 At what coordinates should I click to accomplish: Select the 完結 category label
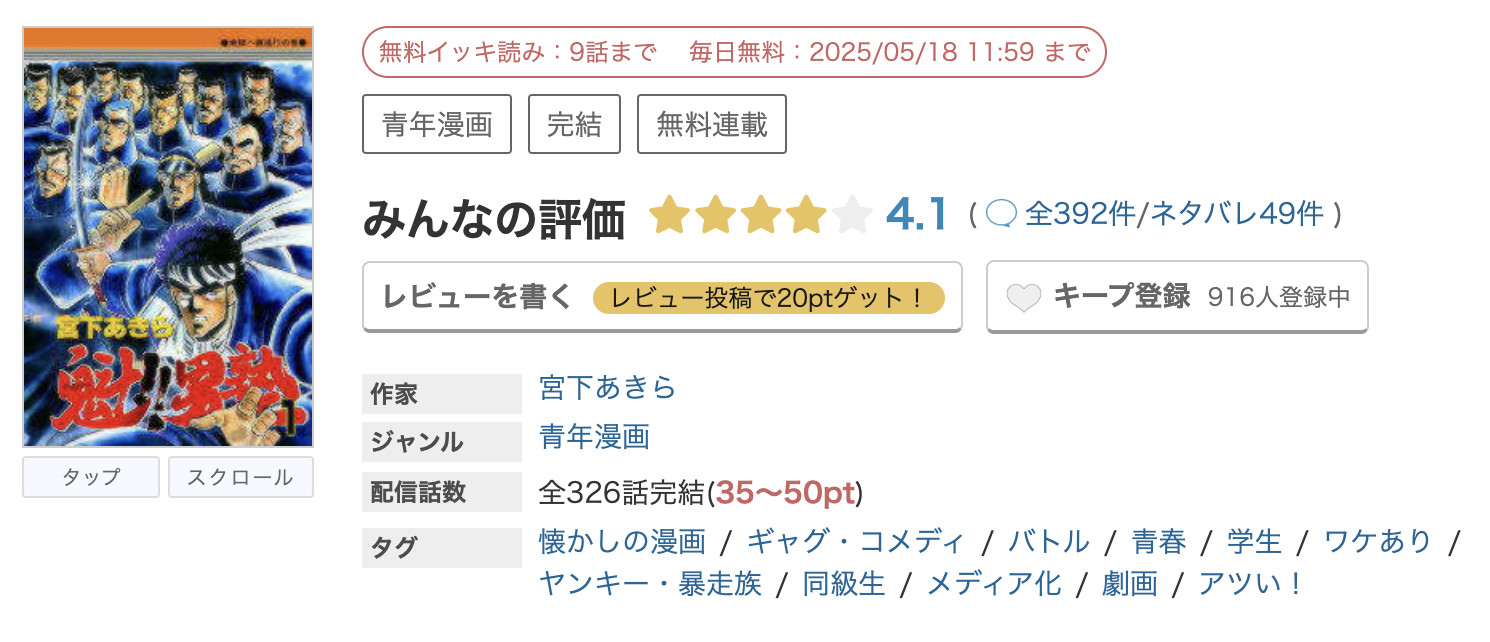coord(574,123)
